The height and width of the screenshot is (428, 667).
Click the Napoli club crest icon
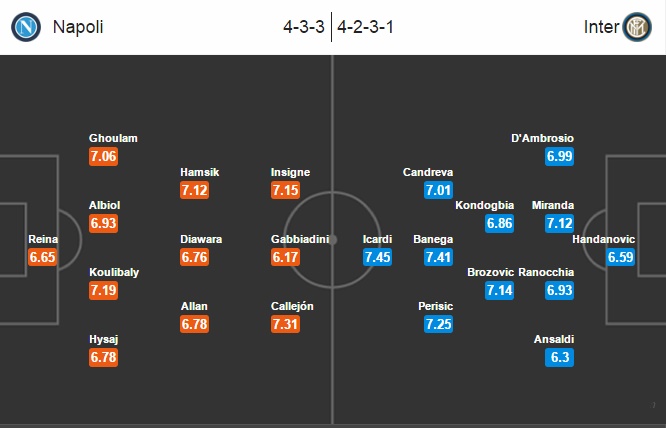(x=26, y=27)
